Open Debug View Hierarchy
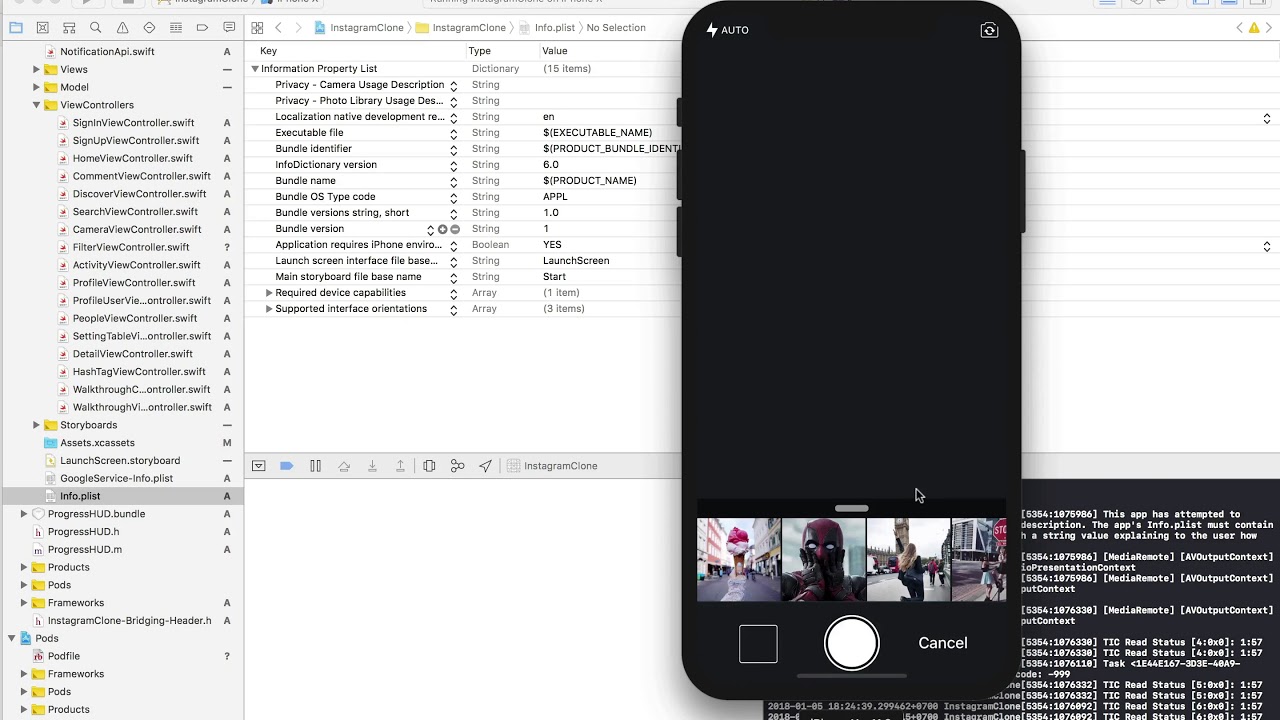The image size is (1280, 720). pos(429,466)
